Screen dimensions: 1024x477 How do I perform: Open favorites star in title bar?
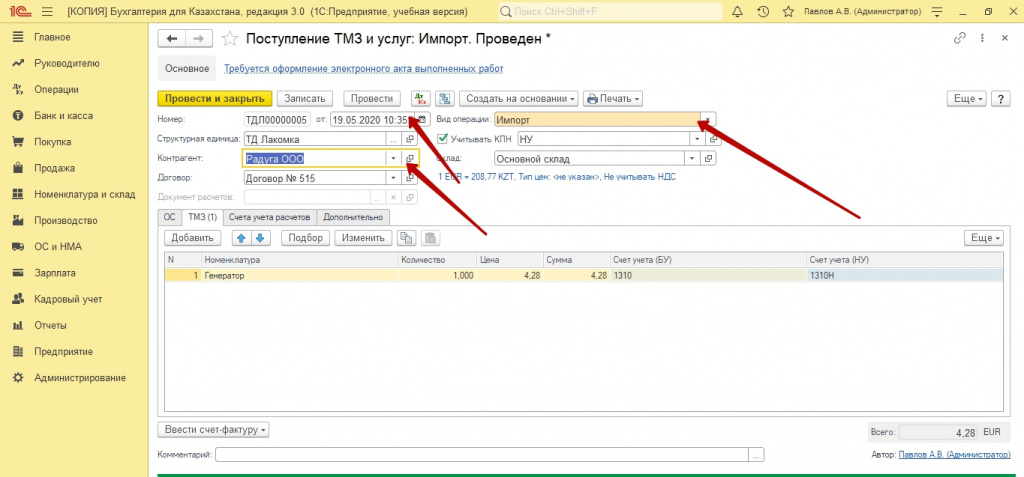pyautogui.click(x=788, y=12)
